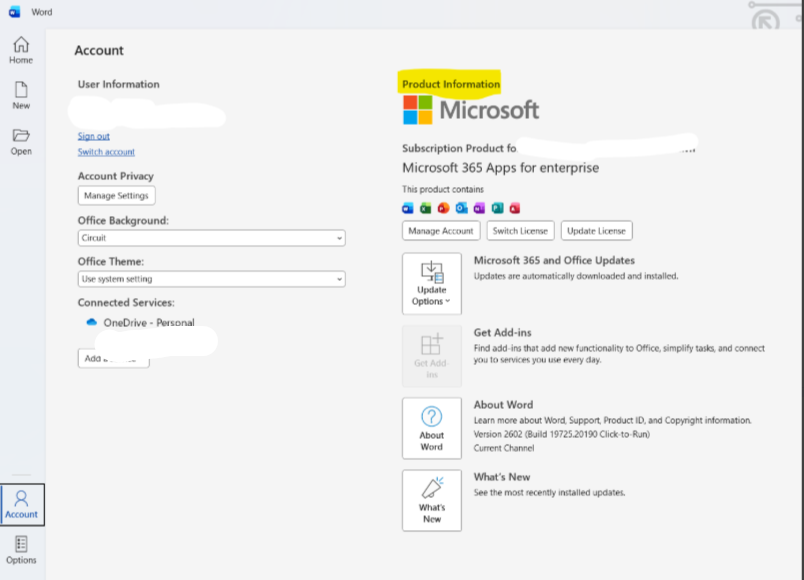Image resolution: width=804 pixels, height=580 pixels.
Task: Click the PowerPoint product icon
Action: click(444, 208)
